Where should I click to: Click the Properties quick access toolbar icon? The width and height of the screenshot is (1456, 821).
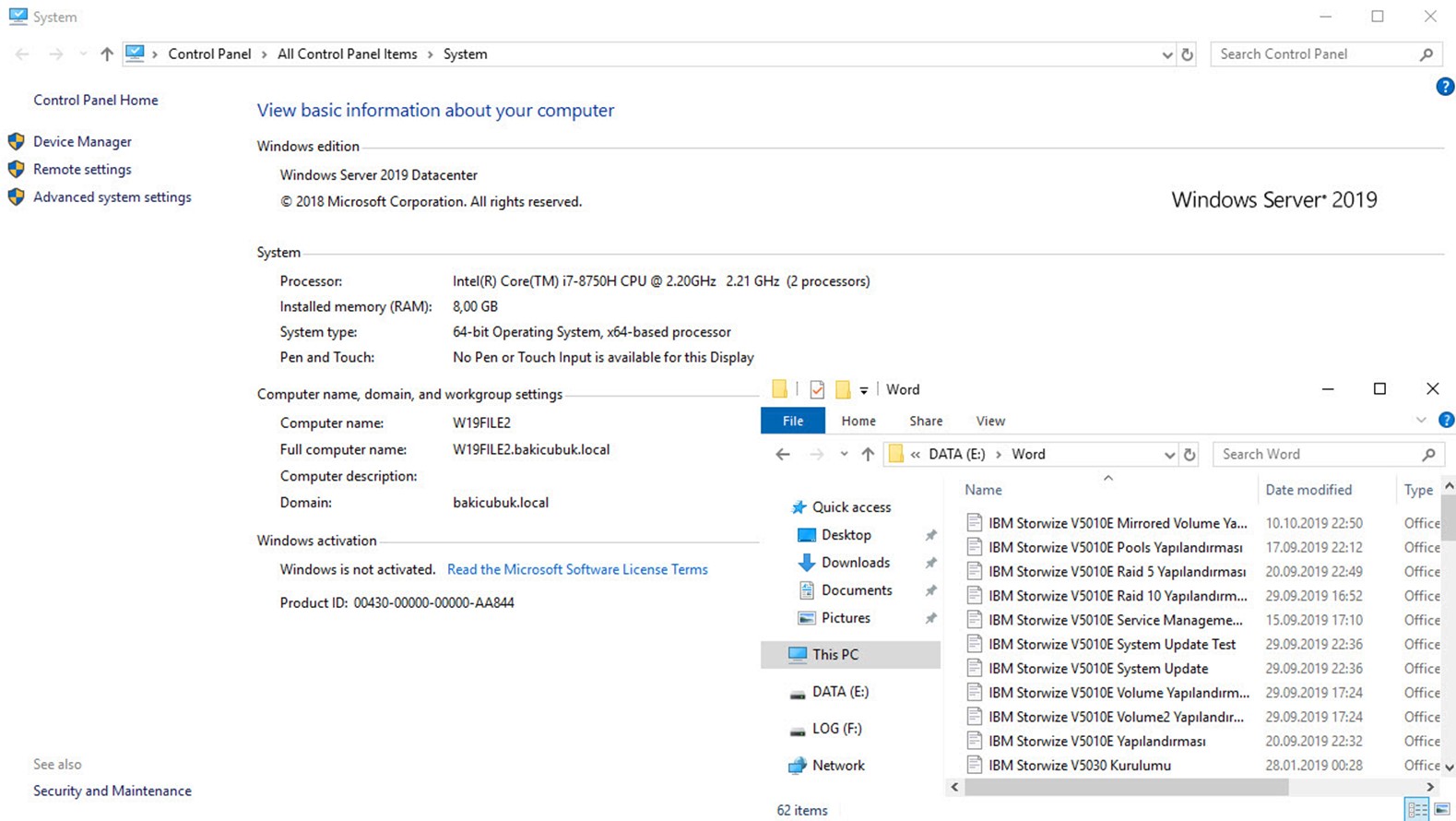tap(817, 389)
